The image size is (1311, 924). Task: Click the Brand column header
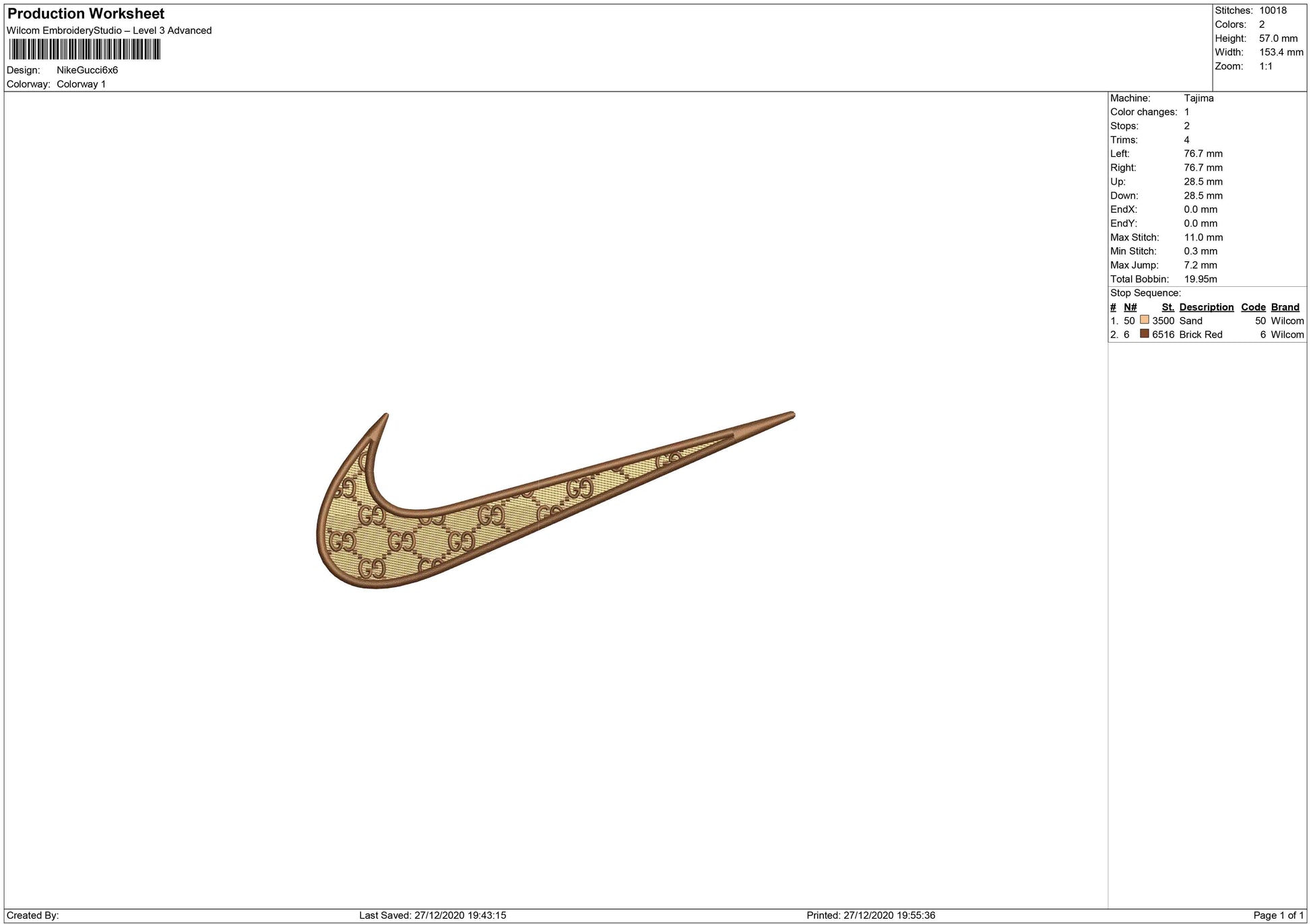pyautogui.click(x=1285, y=307)
